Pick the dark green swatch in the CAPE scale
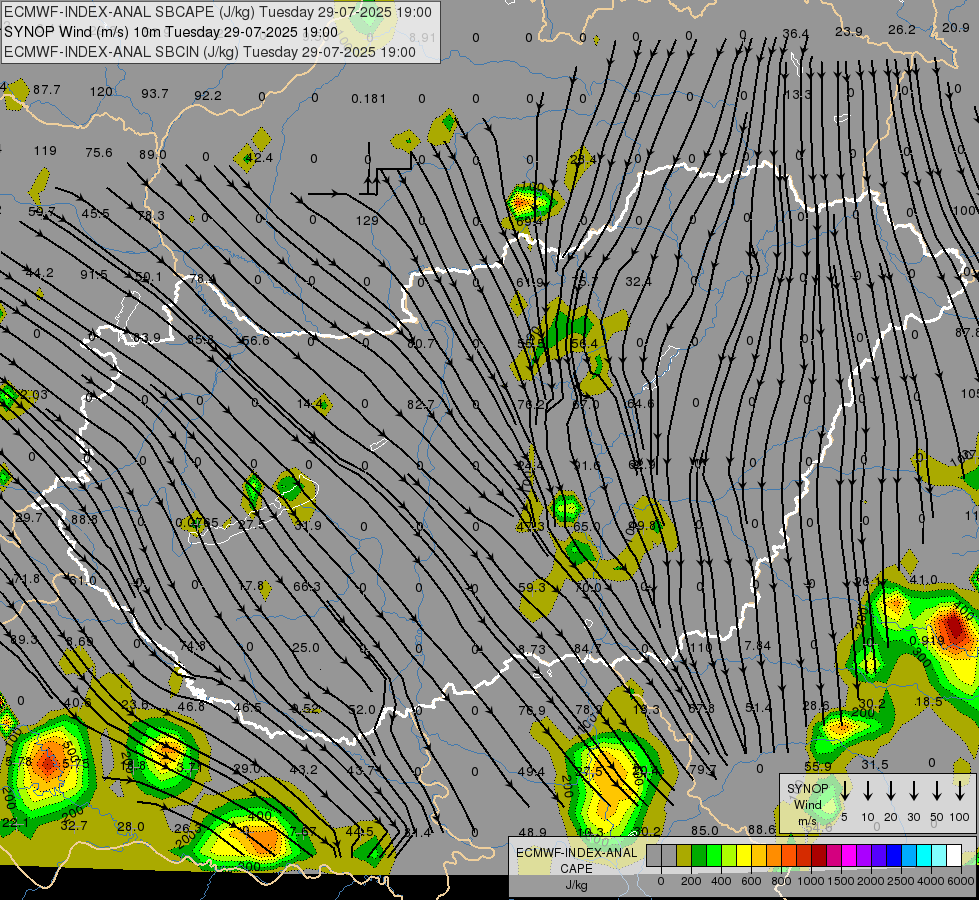 [x=699, y=855]
